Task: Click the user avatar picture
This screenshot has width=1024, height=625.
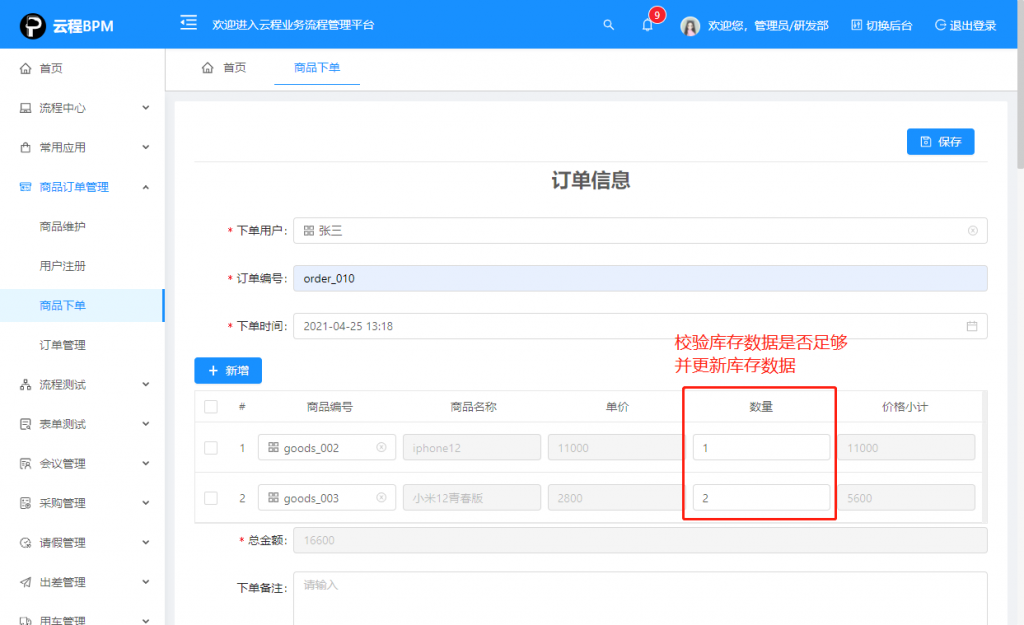Action: click(x=690, y=26)
